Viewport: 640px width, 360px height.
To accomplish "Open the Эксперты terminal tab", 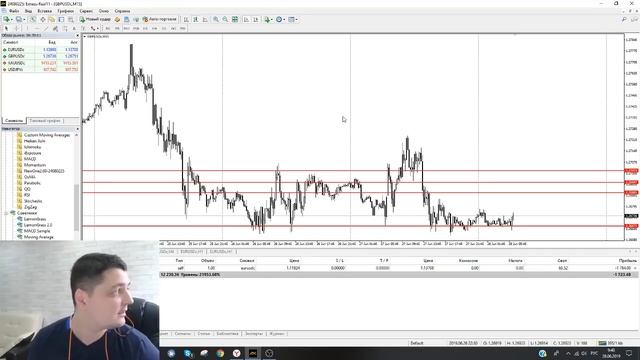I will click(x=254, y=333).
